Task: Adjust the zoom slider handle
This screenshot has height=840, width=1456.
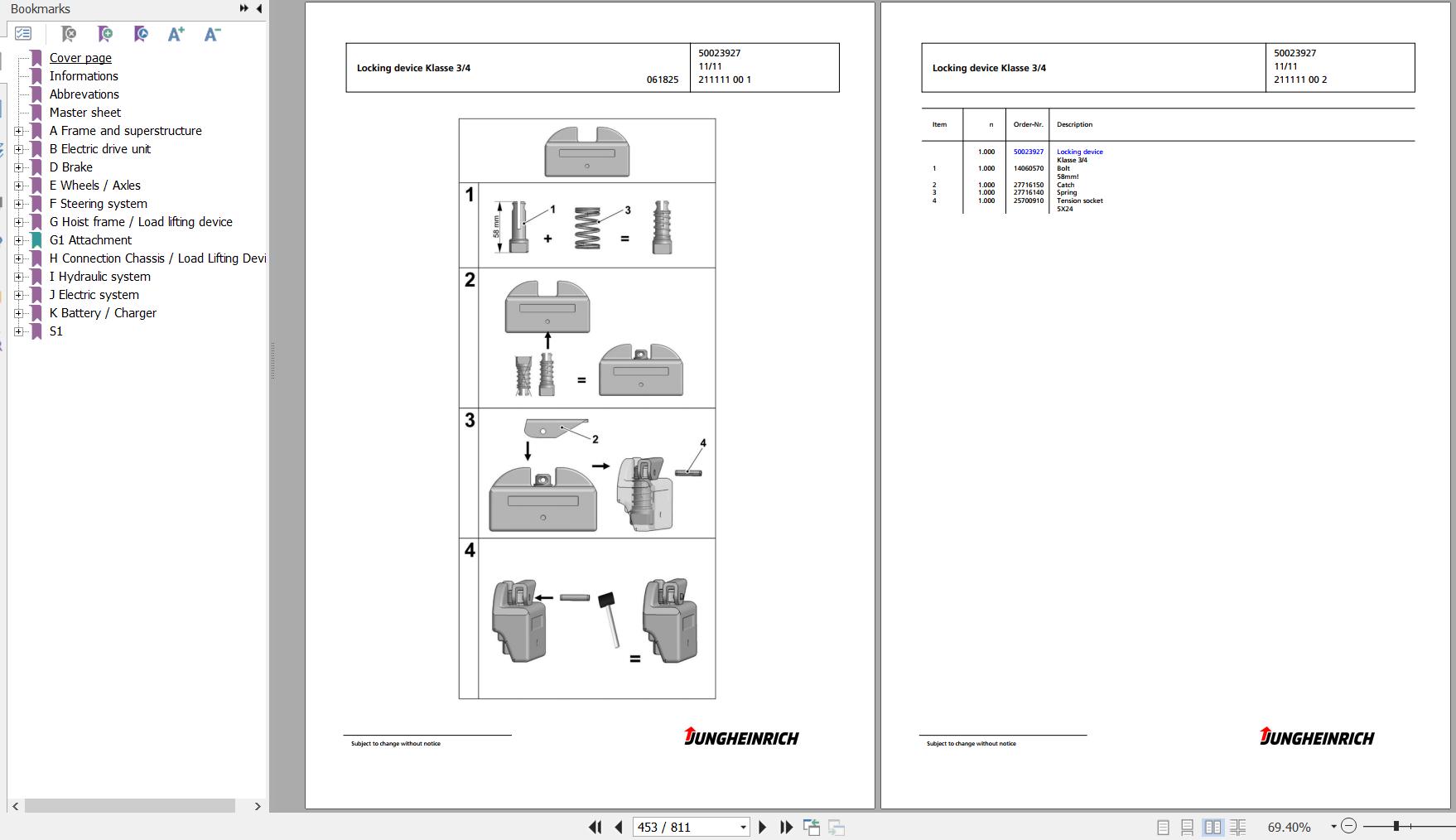Action: pos(1396,826)
